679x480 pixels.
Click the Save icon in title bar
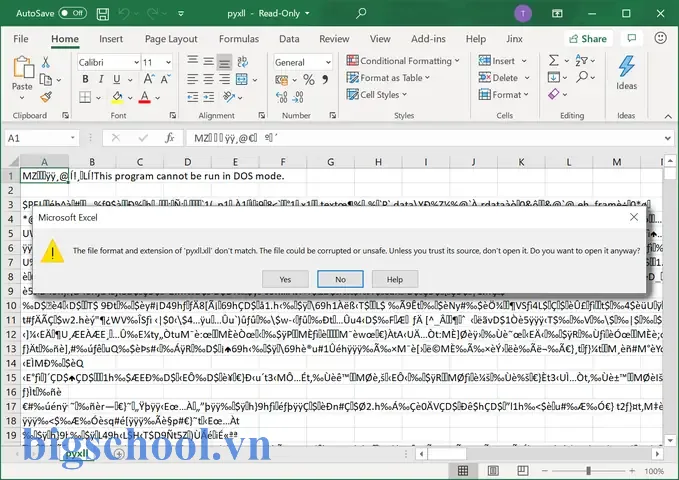103,13
